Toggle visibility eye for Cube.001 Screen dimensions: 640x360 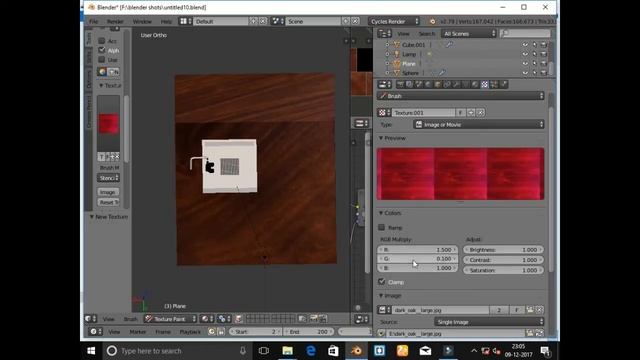click(525, 44)
